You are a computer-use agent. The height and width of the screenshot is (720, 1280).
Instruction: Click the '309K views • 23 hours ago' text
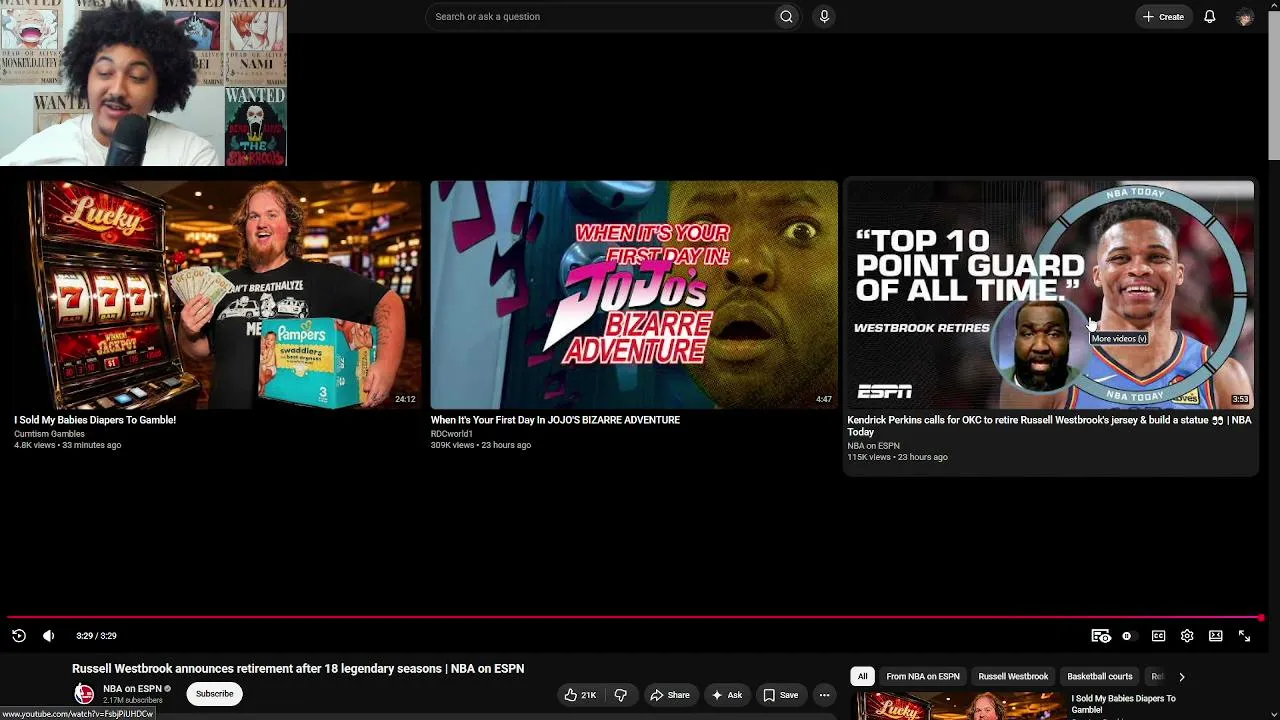point(481,445)
